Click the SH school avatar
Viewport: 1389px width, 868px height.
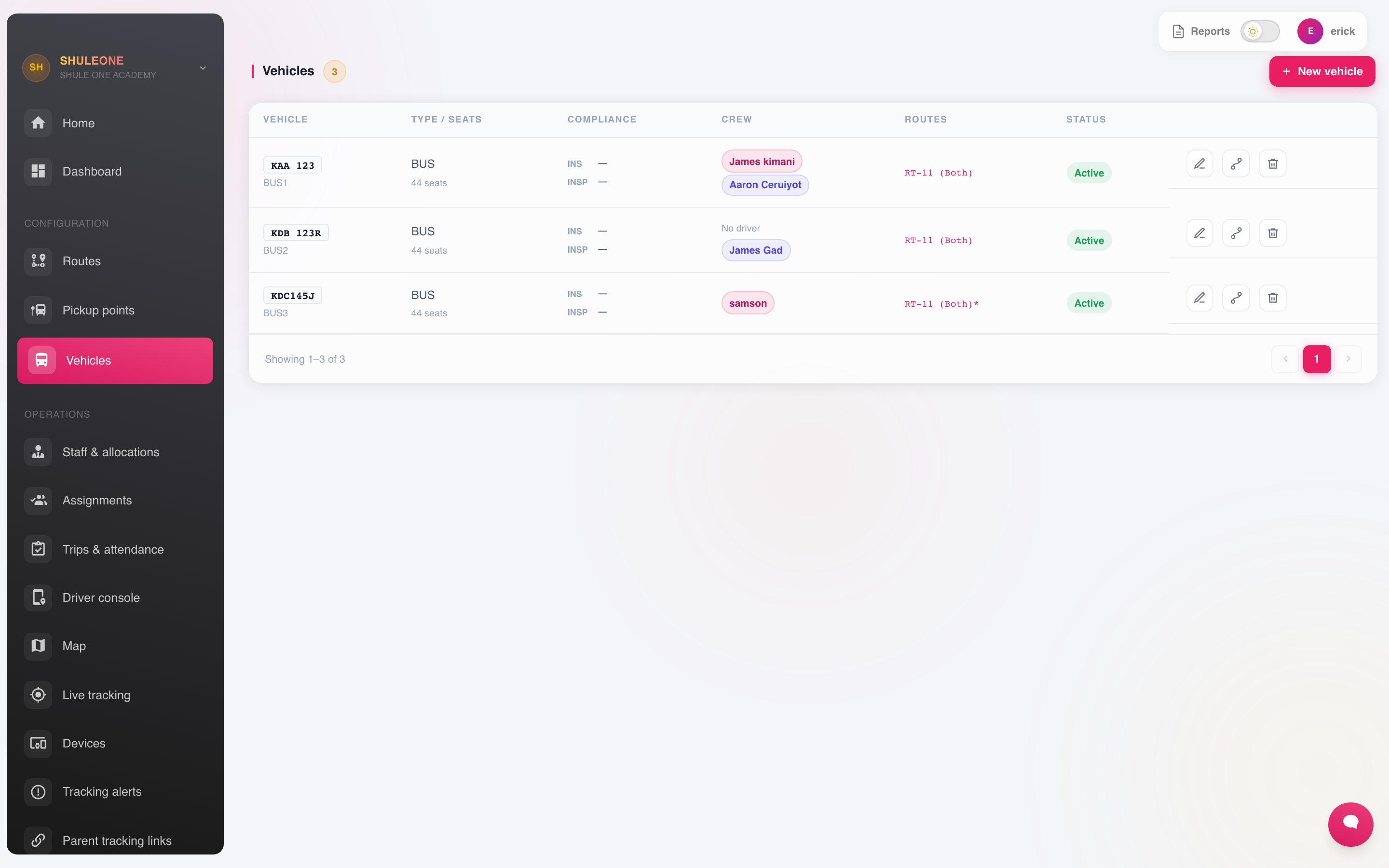click(x=36, y=67)
